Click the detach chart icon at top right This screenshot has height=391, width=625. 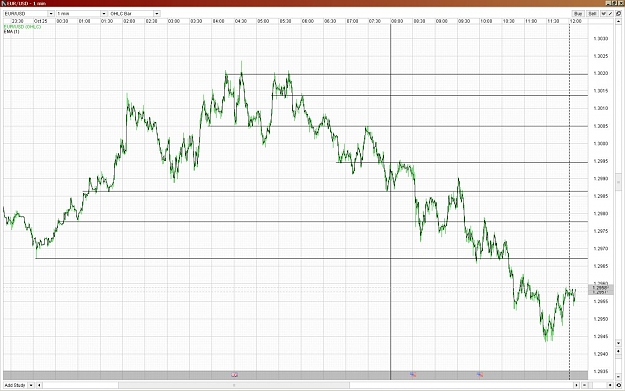click(619, 14)
